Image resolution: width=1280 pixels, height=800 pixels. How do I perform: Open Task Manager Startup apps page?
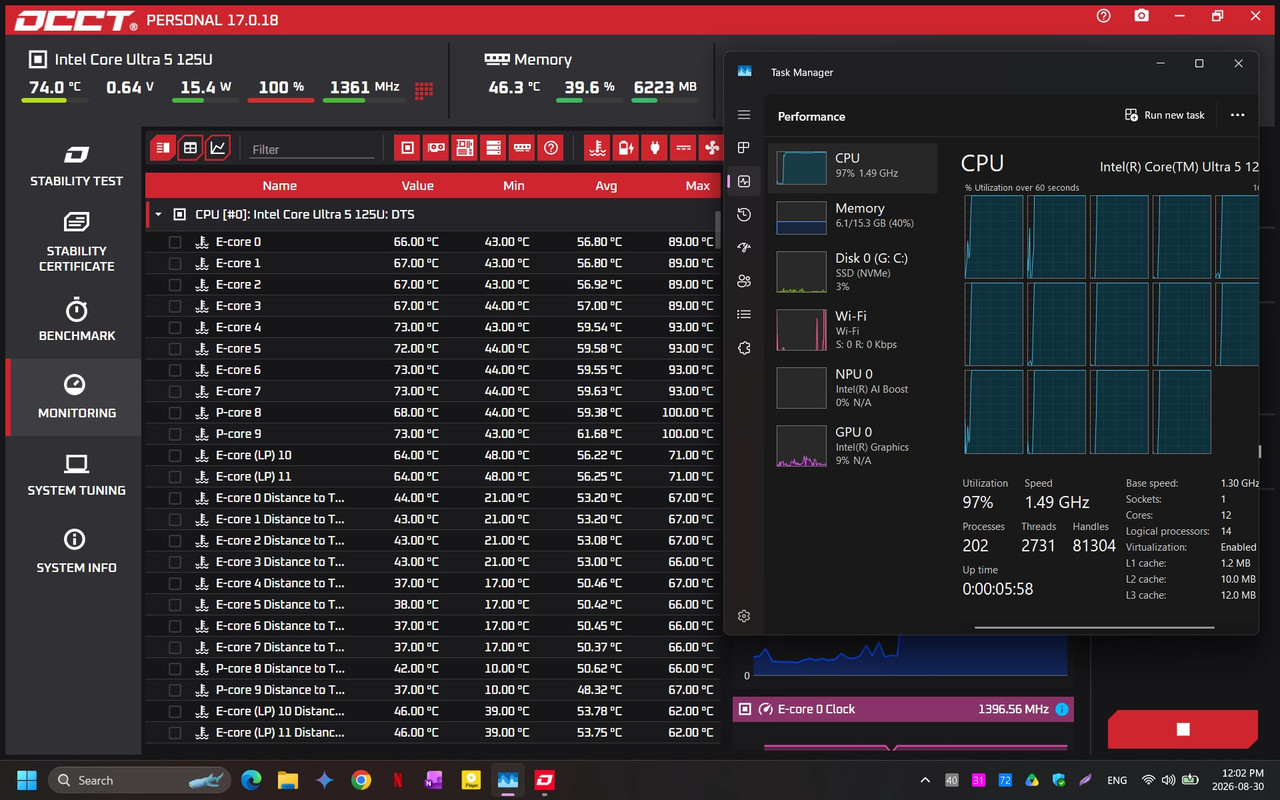(744, 248)
